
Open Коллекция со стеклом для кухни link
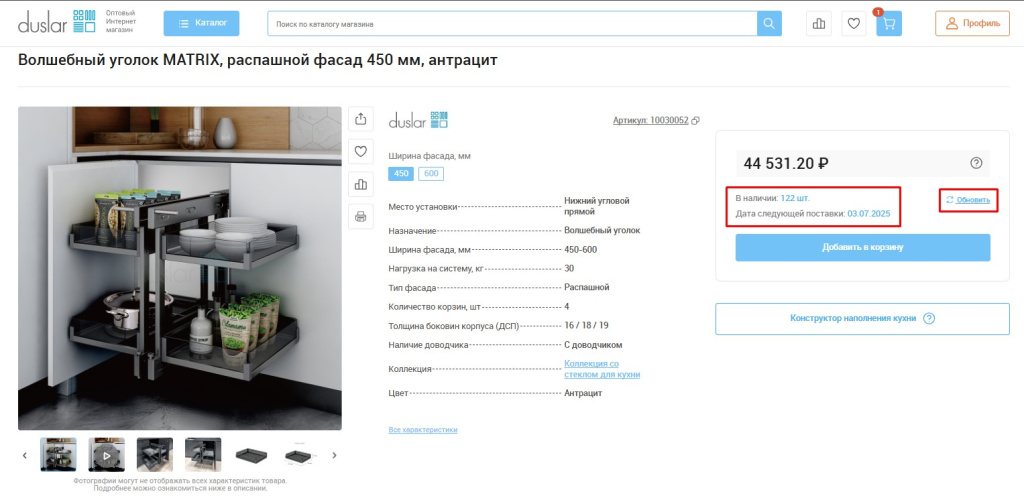pyautogui.click(x=602, y=369)
